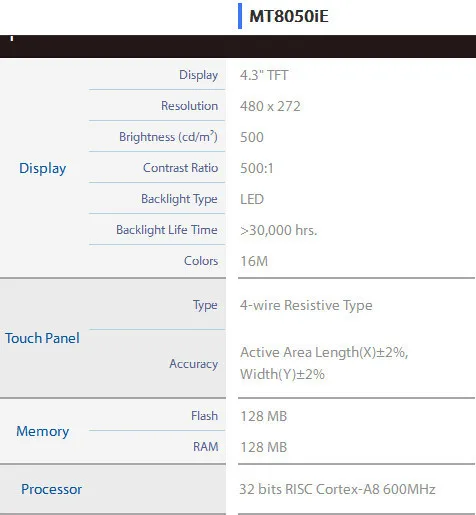This screenshot has height=515, width=476.
Task: Click the Memory category label
Action: click(x=43, y=431)
